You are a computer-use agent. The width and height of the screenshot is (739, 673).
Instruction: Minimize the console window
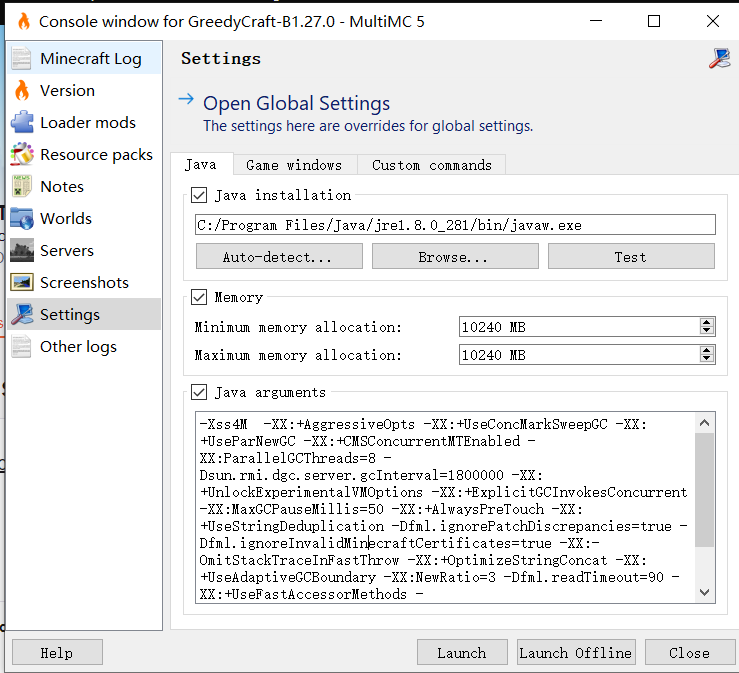[596, 21]
